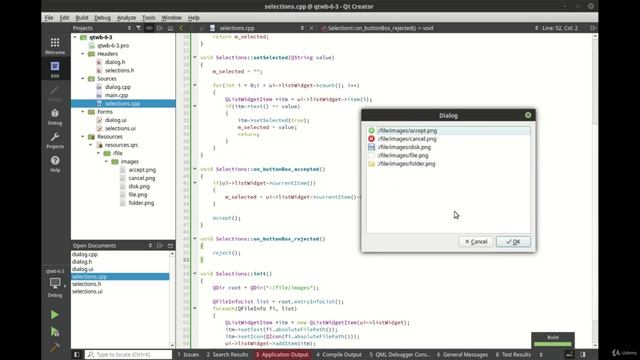This screenshot has width=640, height=360.
Task: Open the Tools menu
Action: (149, 18)
